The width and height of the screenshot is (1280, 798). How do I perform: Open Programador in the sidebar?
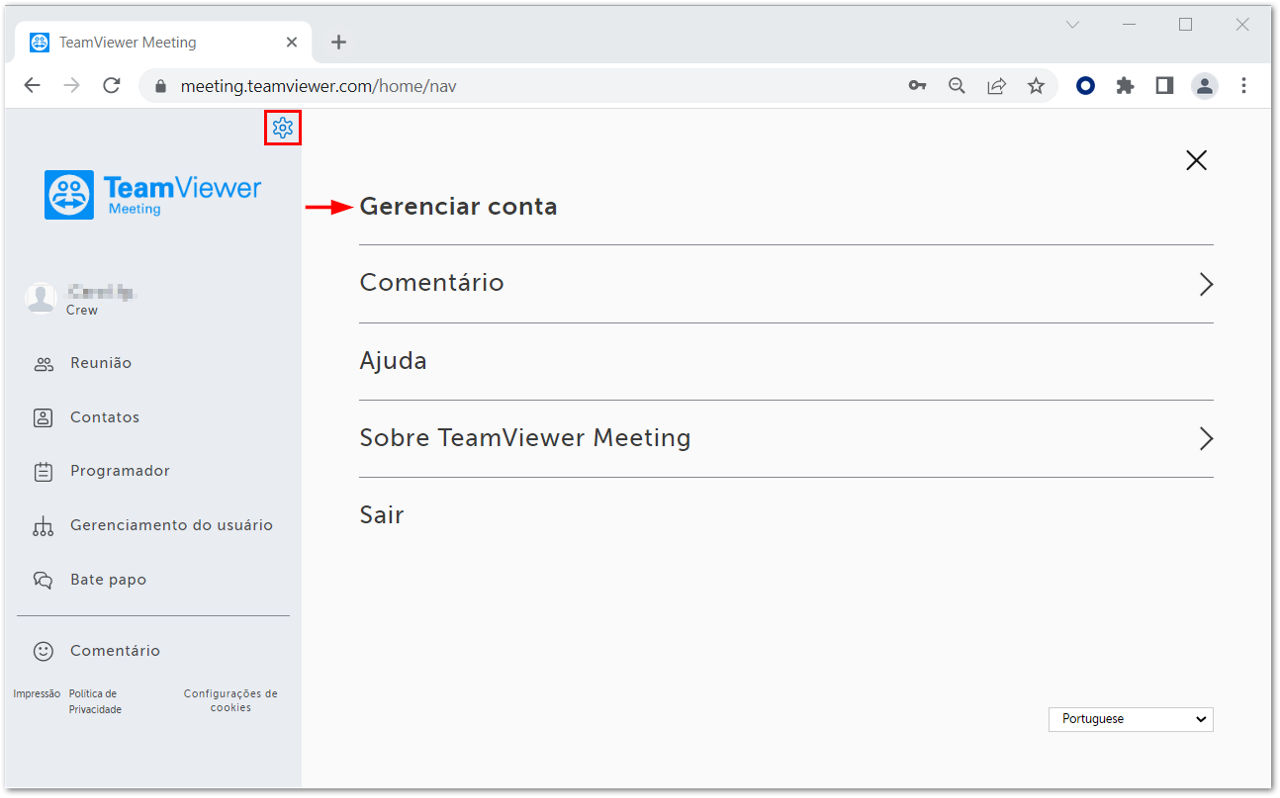tap(120, 471)
